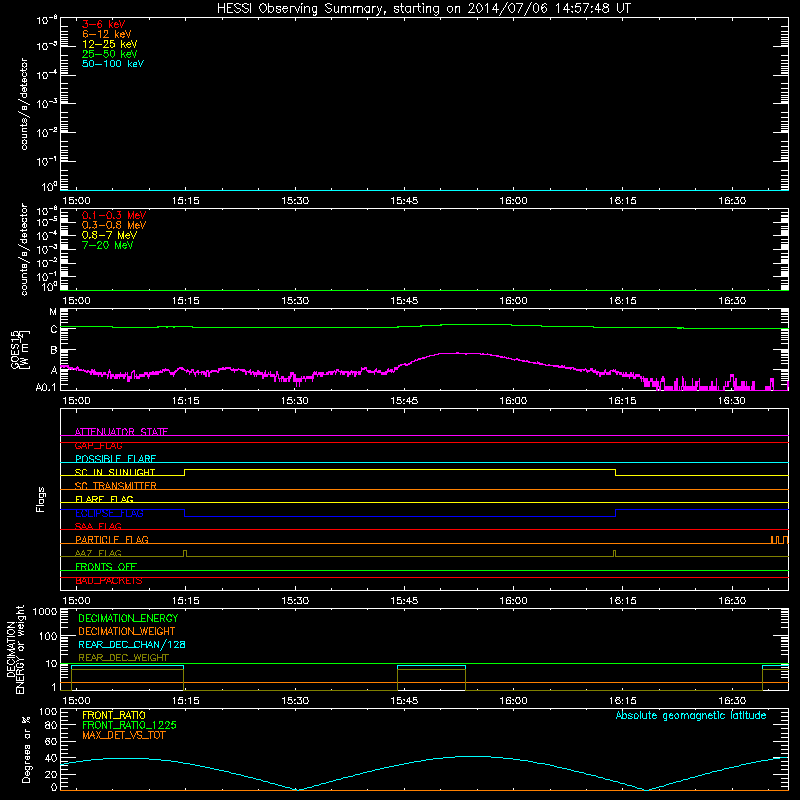Click the Degrees or % axis label
The height and width of the screenshot is (800, 800).
pos(26,749)
